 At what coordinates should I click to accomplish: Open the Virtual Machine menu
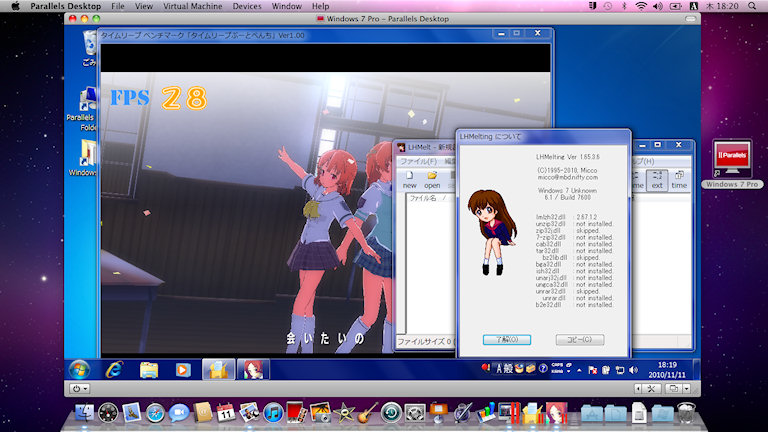[x=192, y=6]
